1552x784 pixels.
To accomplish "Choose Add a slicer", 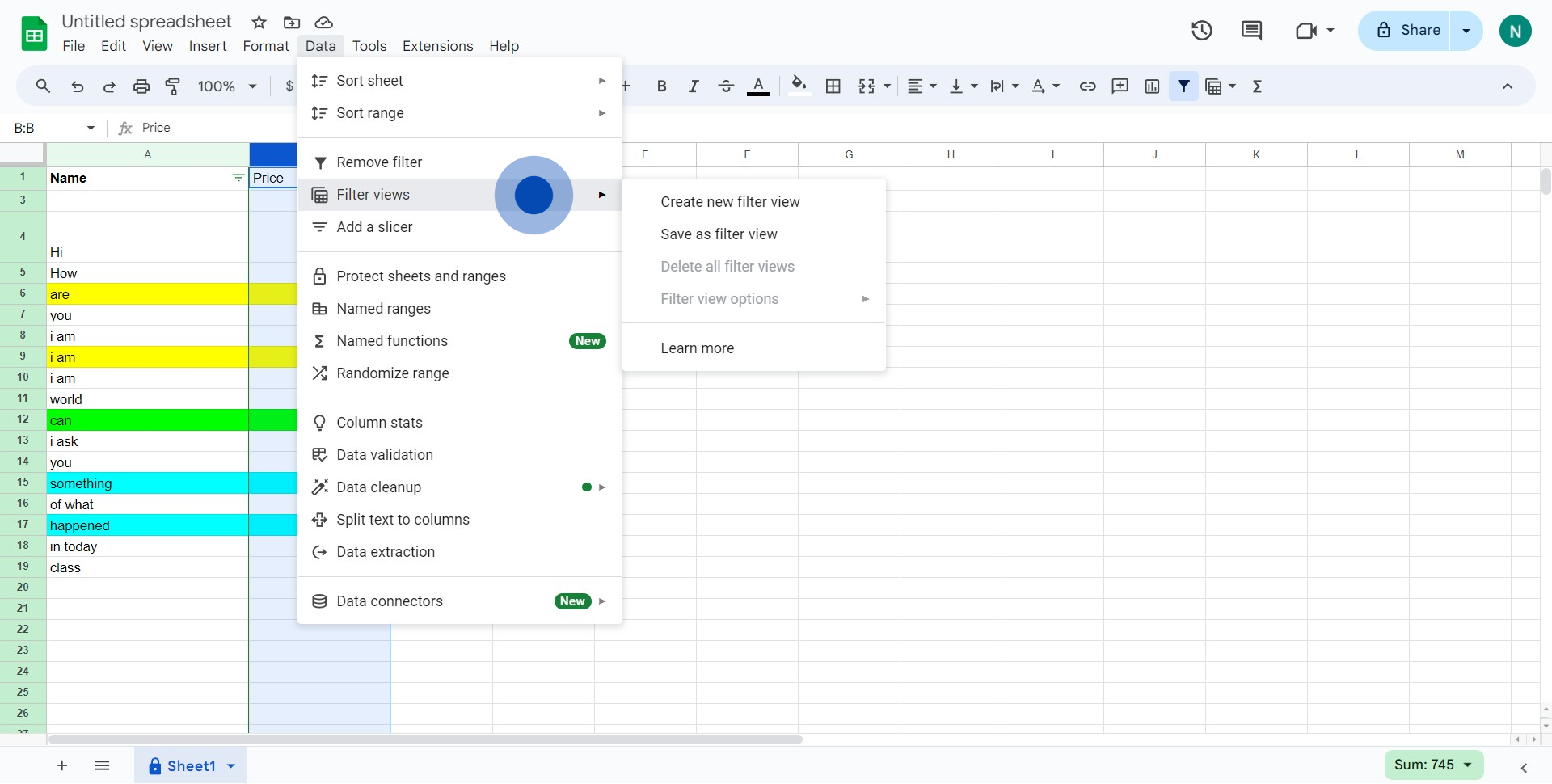I will (x=460, y=227).
